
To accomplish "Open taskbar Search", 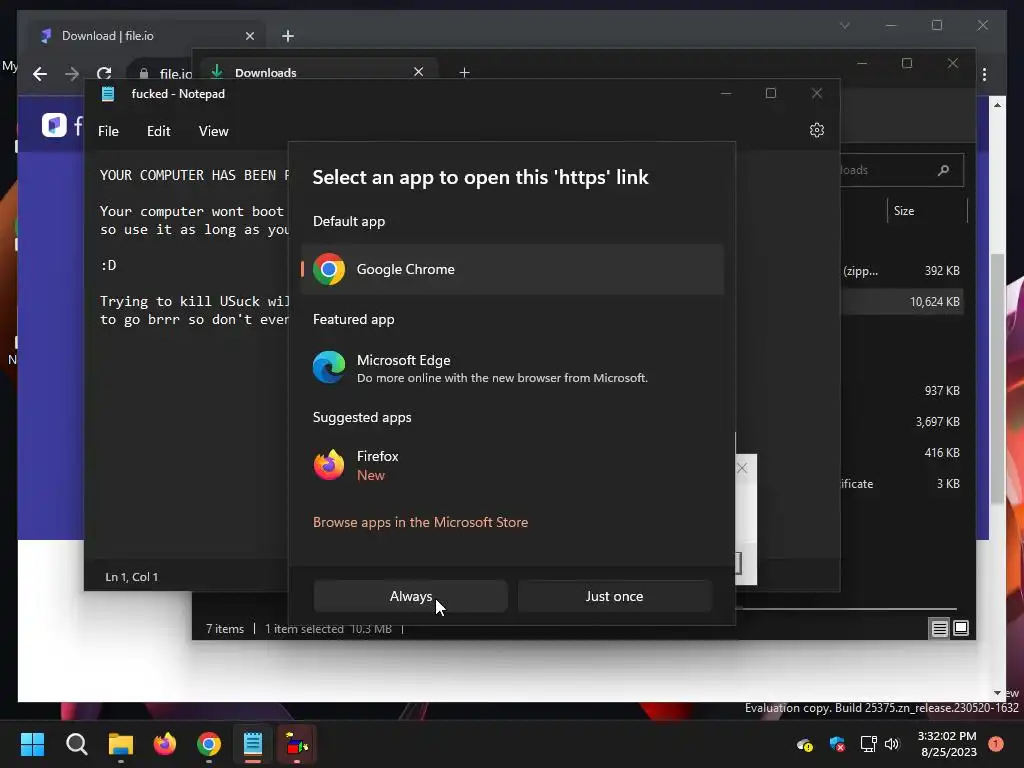I will click(76, 744).
